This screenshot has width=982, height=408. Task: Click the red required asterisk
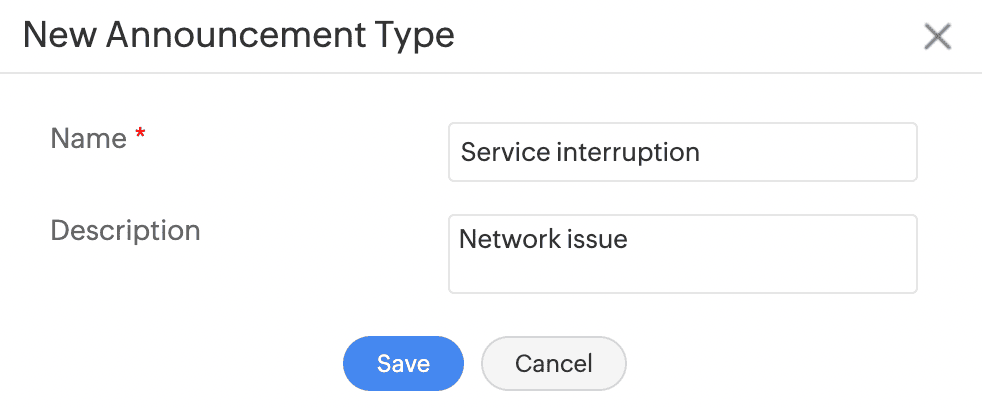pyautogui.click(x=140, y=136)
